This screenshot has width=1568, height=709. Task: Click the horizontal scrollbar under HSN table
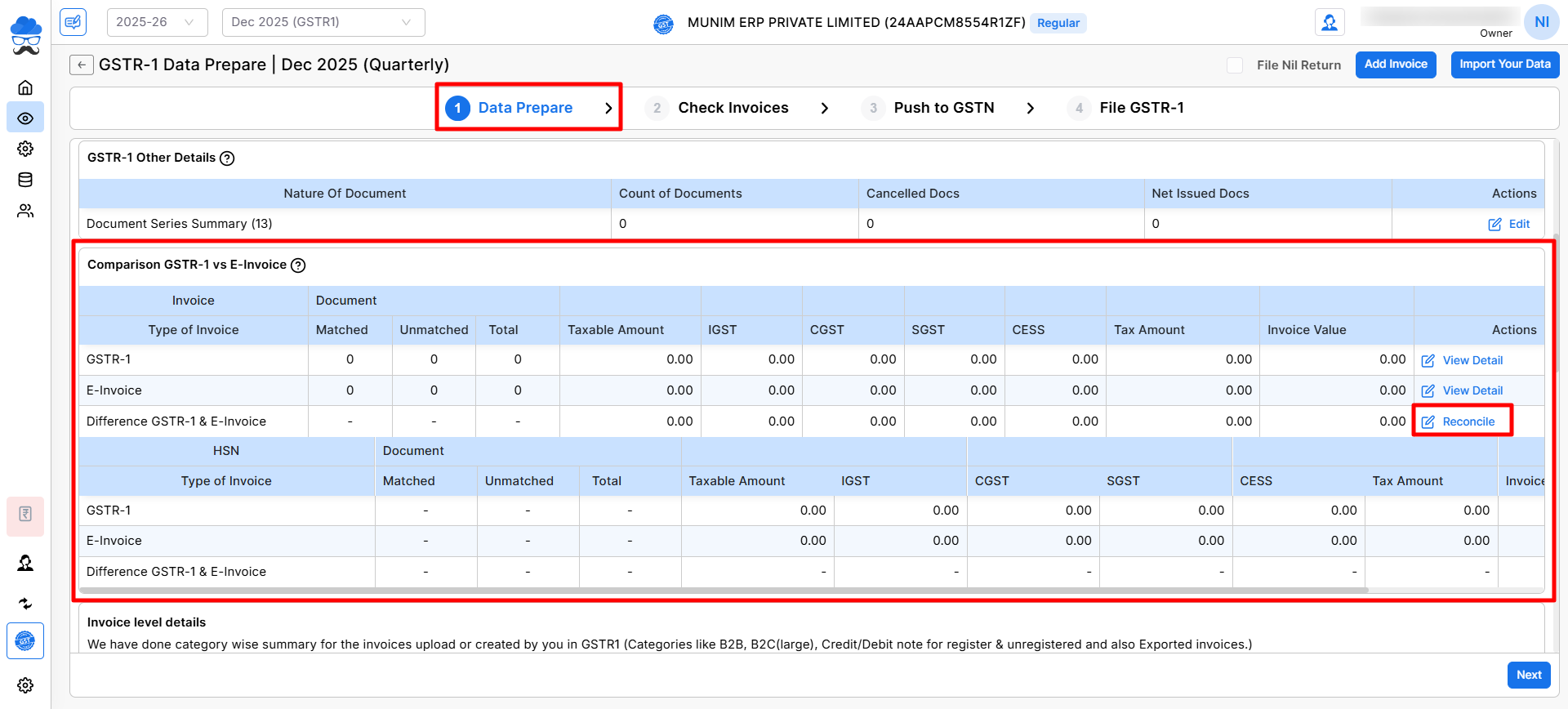[723, 590]
